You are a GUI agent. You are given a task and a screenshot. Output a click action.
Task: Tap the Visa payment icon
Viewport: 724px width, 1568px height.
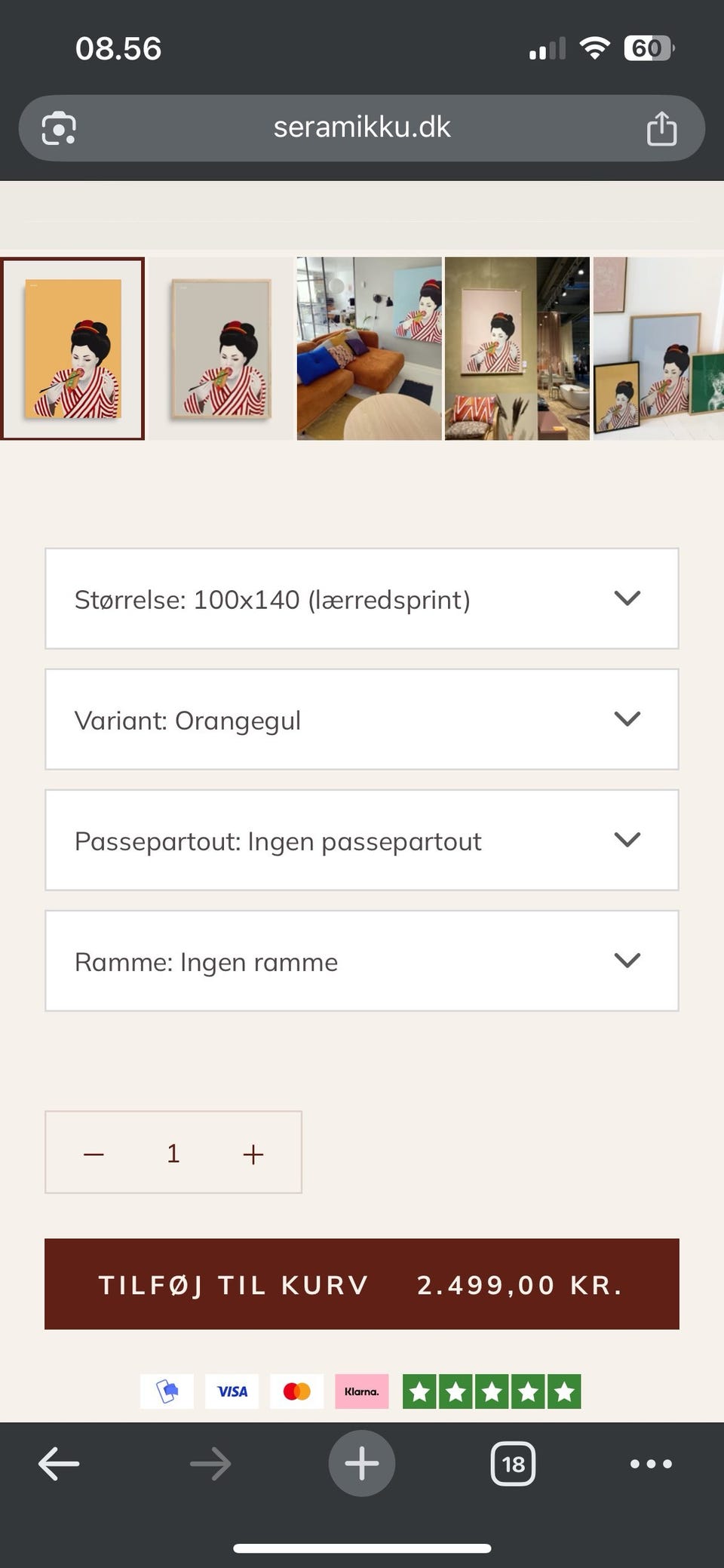(x=232, y=1391)
